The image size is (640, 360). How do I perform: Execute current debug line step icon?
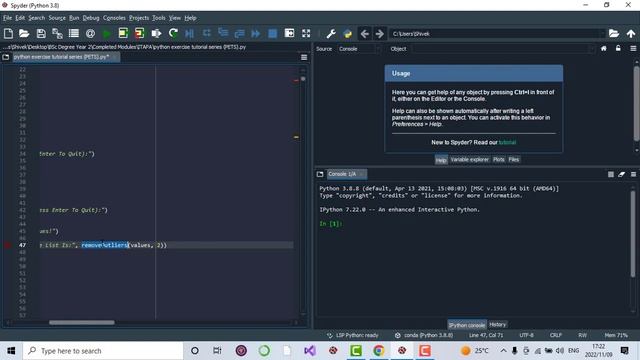(x=207, y=33)
